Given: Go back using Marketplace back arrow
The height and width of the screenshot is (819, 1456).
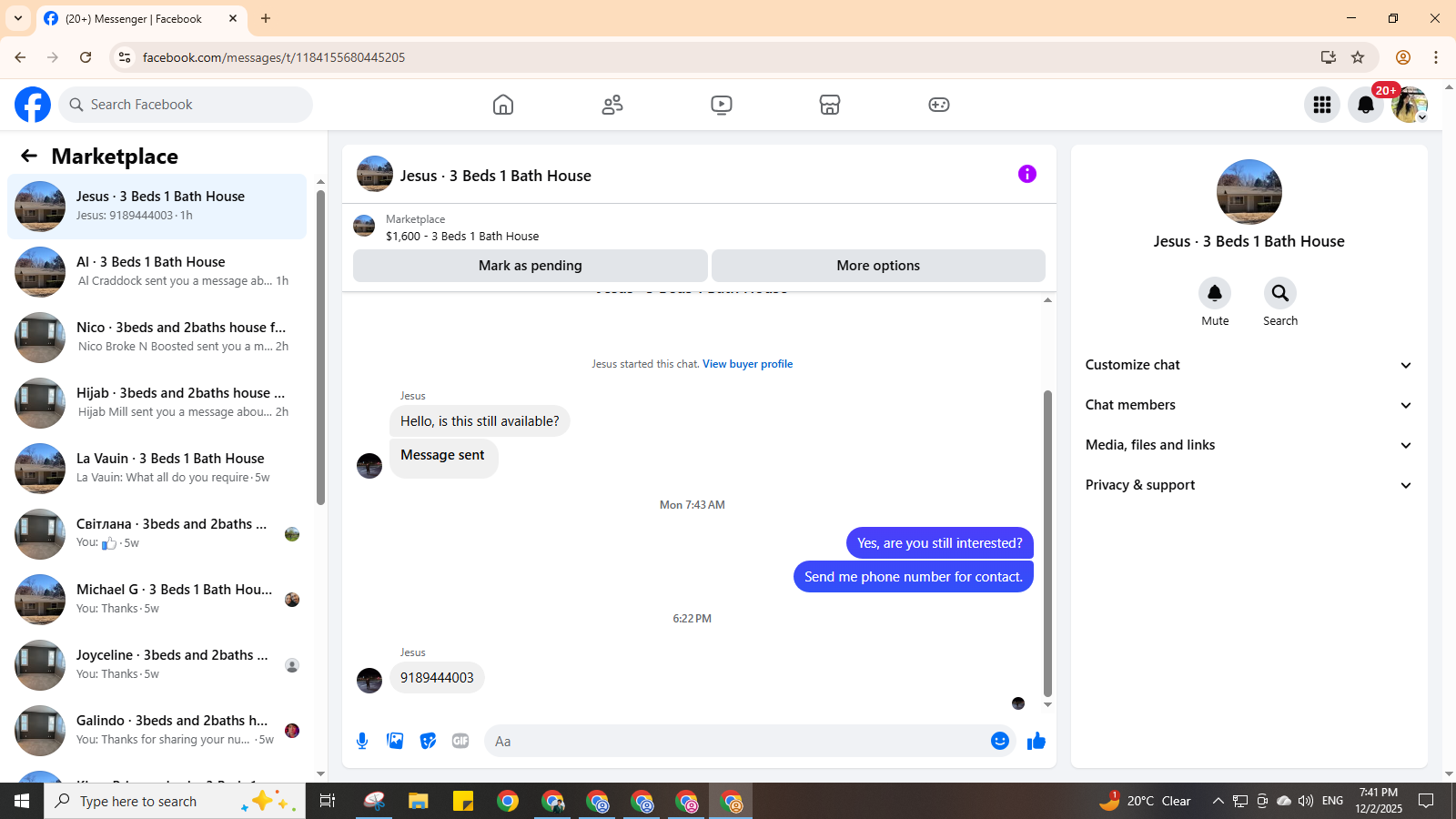Looking at the screenshot, I should (29, 156).
